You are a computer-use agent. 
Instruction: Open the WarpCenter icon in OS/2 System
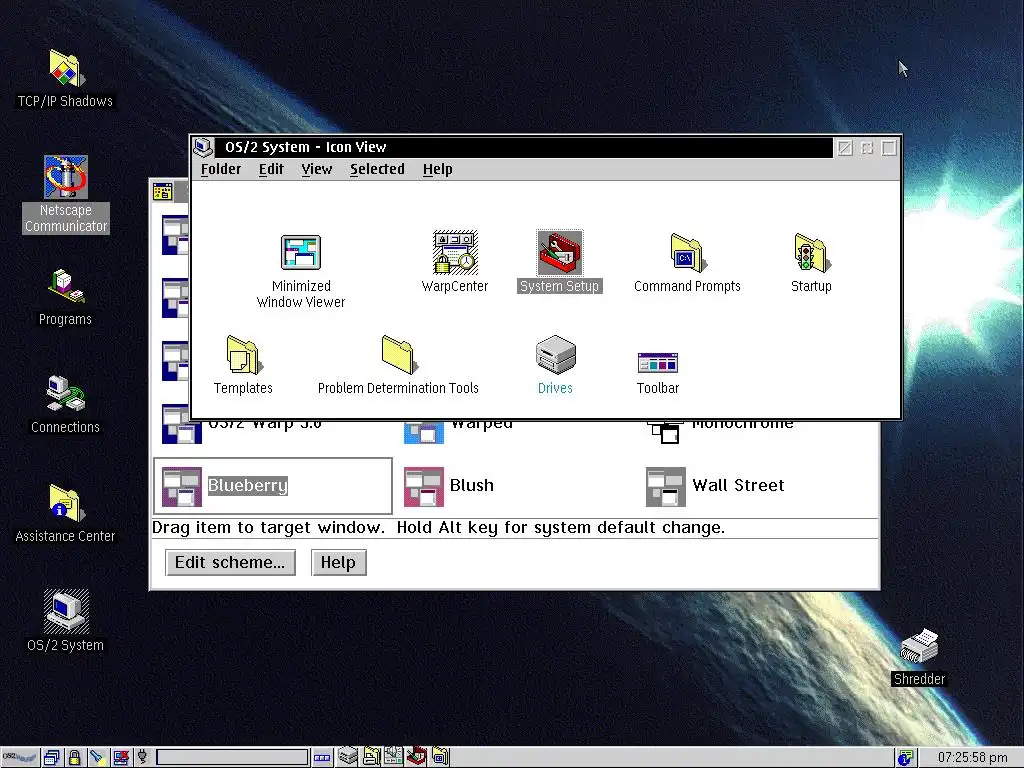[x=455, y=252]
